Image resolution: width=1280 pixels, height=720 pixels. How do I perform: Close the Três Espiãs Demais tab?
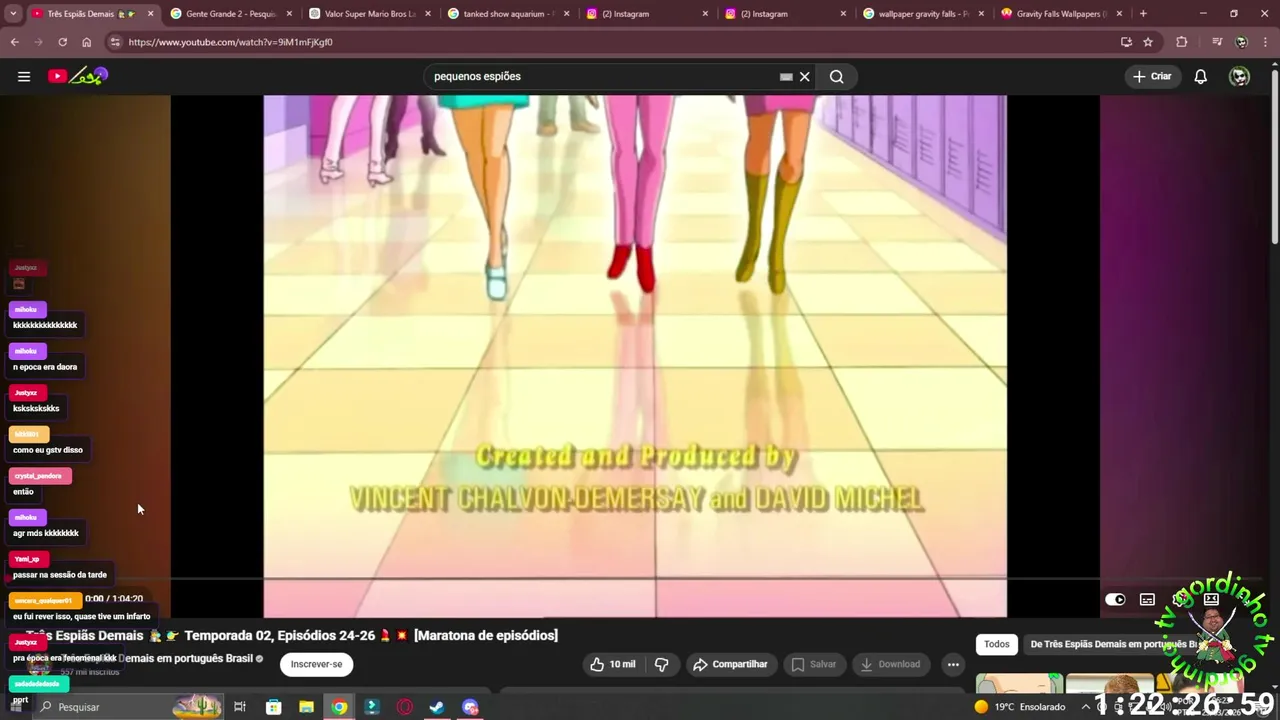click(x=151, y=14)
